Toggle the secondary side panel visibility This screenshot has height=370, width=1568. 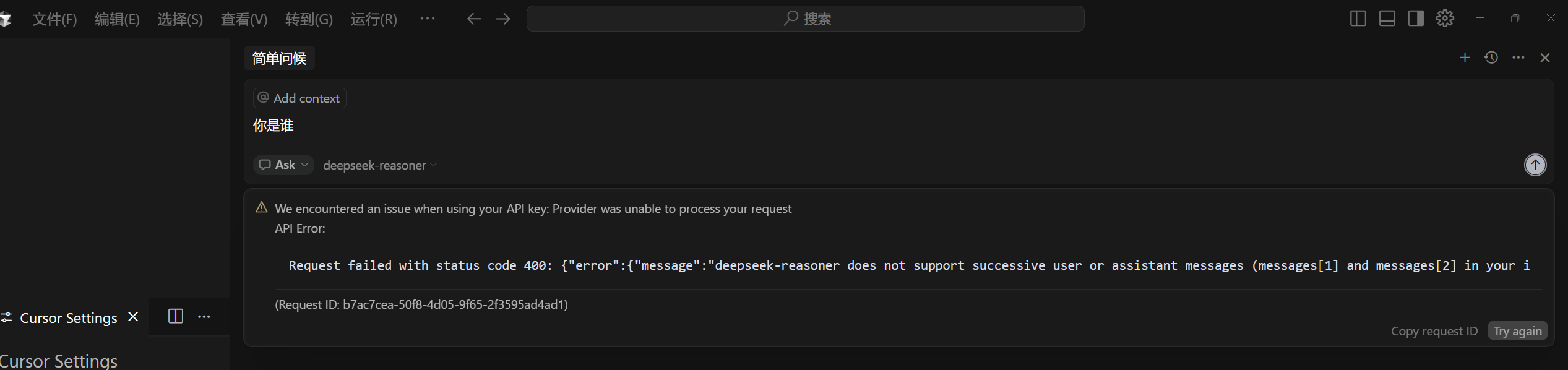point(1415,18)
